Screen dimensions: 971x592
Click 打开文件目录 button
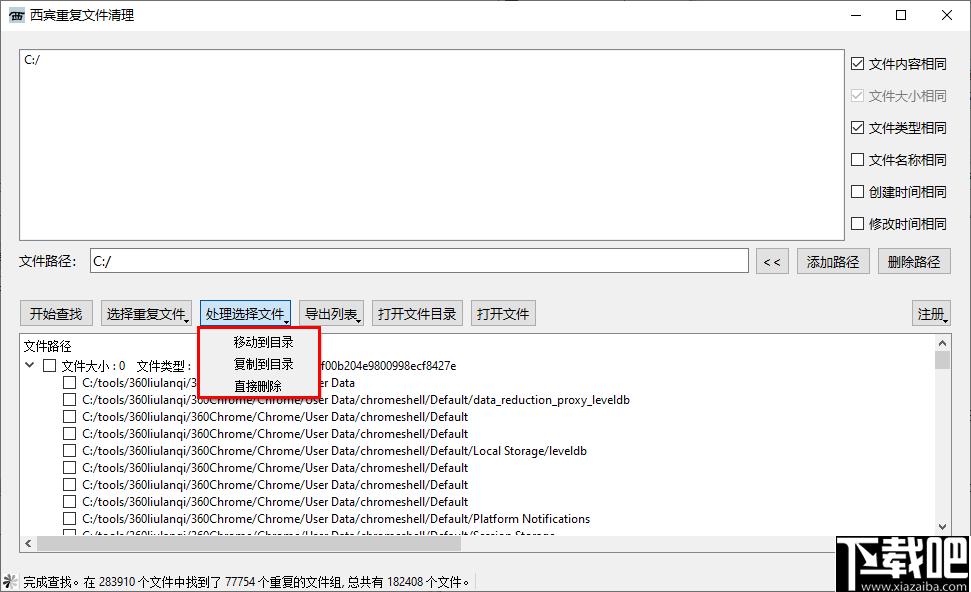tap(417, 313)
